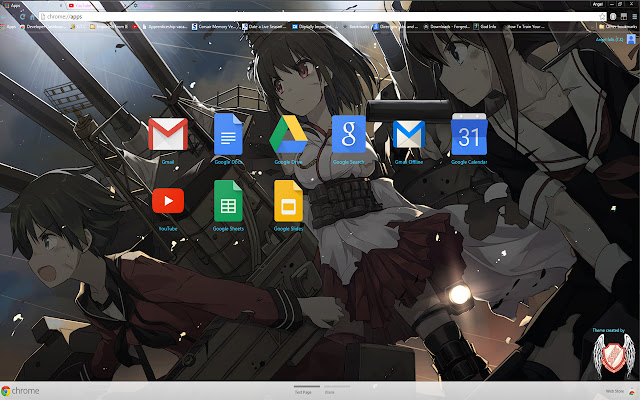
Task: Open Google Calendar app
Action: (468, 133)
